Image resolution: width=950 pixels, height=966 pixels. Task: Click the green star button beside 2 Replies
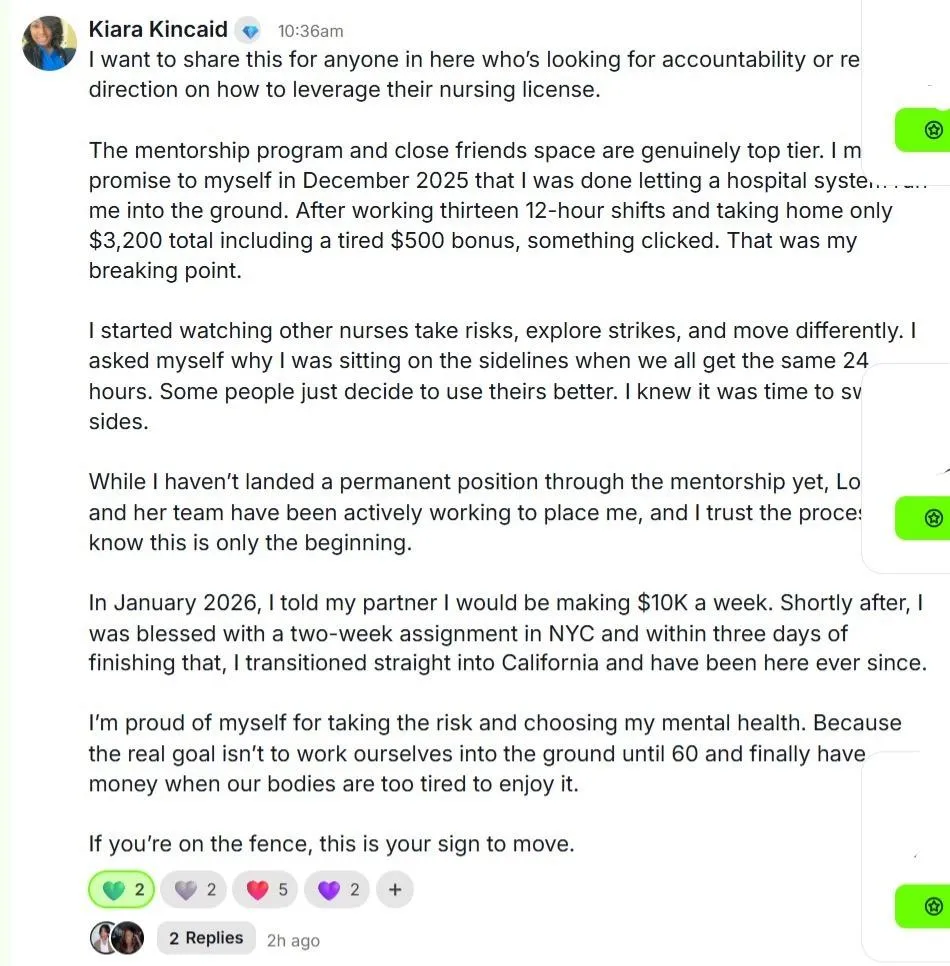pyautogui.click(x=923, y=906)
